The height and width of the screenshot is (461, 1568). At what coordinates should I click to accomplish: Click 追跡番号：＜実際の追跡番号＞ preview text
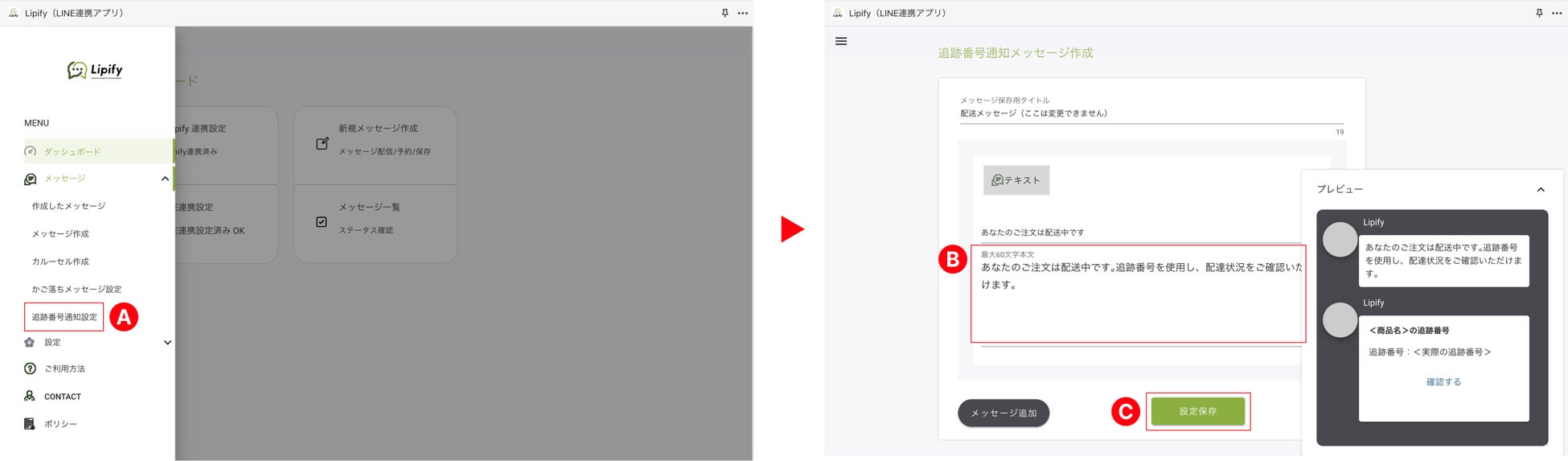(x=1430, y=352)
